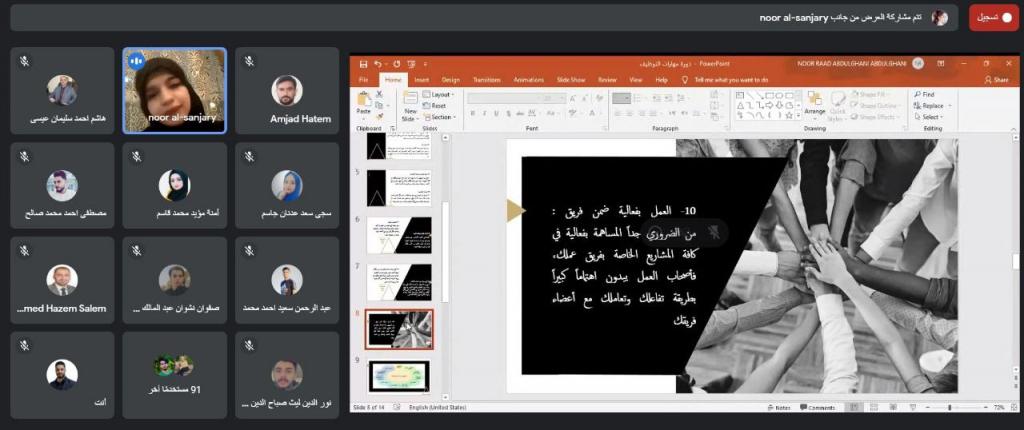This screenshot has height=430, width=1024.
Task: Click the unpin icon over the shared slide
Action: [713, 232]
